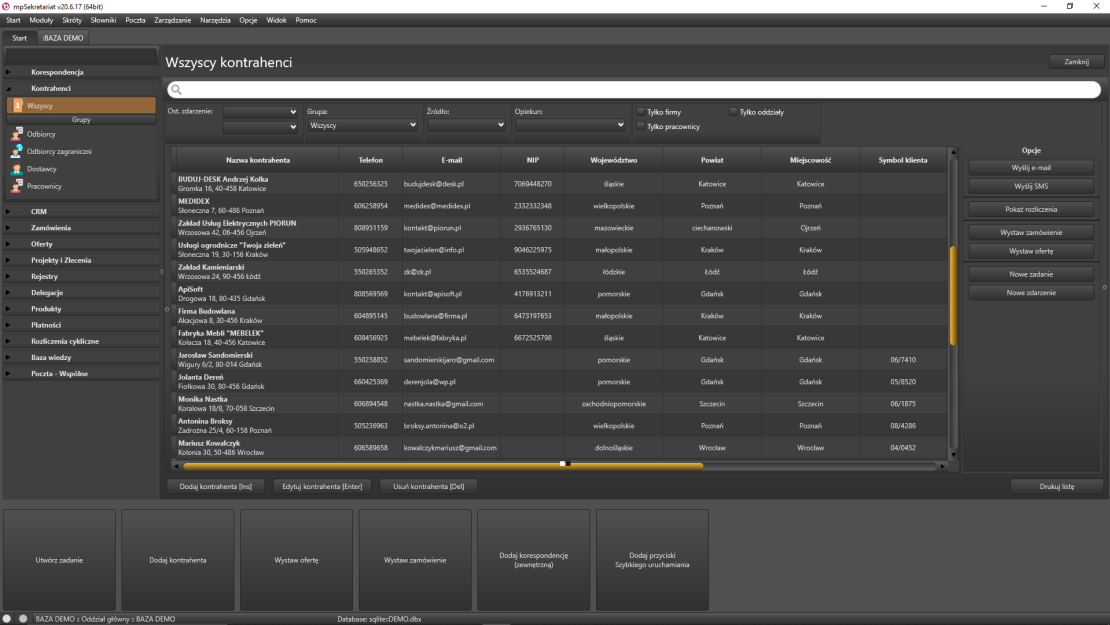Click the Dodaj przyciski Szybkiego uruchamiania tile

click(x=652, y=560)
